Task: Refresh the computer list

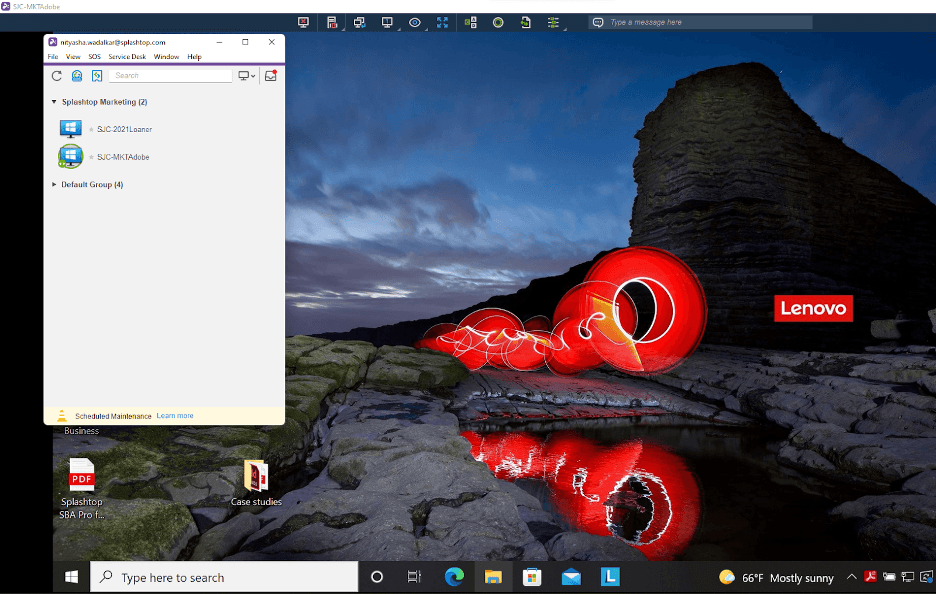Action: click(x=56, y=75)
